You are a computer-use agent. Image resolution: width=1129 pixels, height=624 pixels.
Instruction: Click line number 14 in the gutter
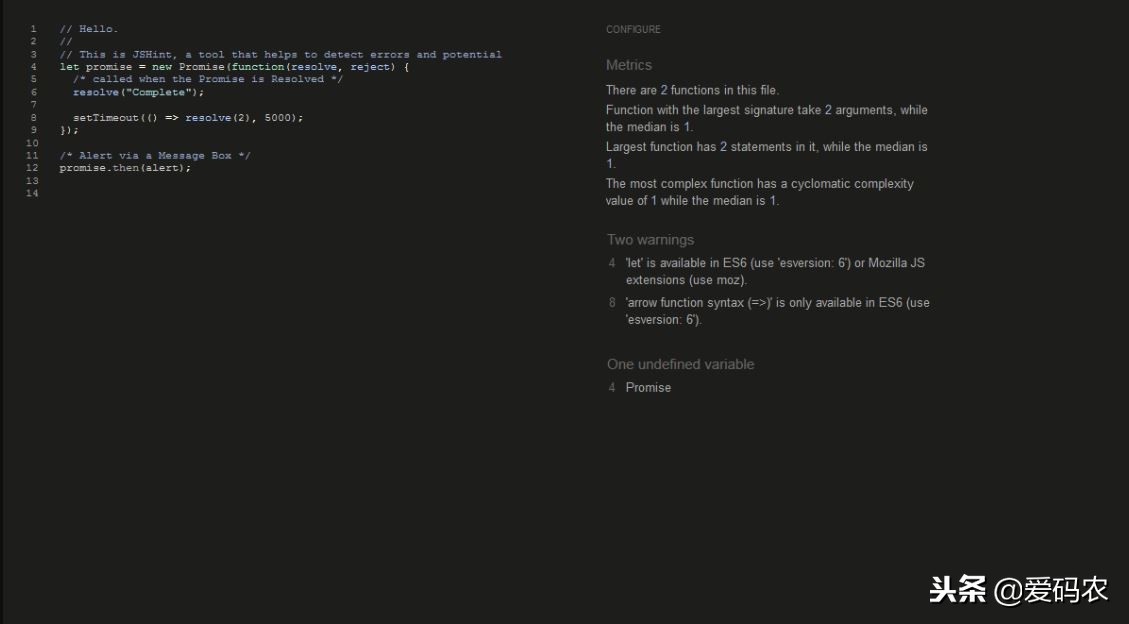coord(32,193)
